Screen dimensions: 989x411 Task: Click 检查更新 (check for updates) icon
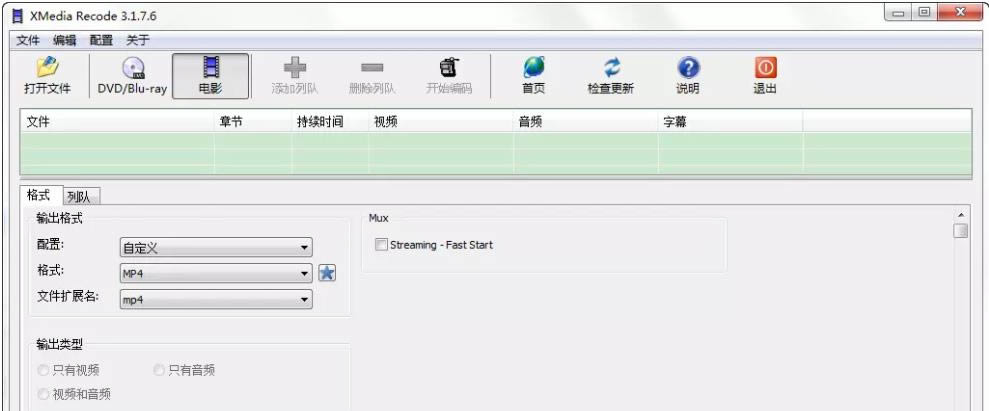(611, 68)
